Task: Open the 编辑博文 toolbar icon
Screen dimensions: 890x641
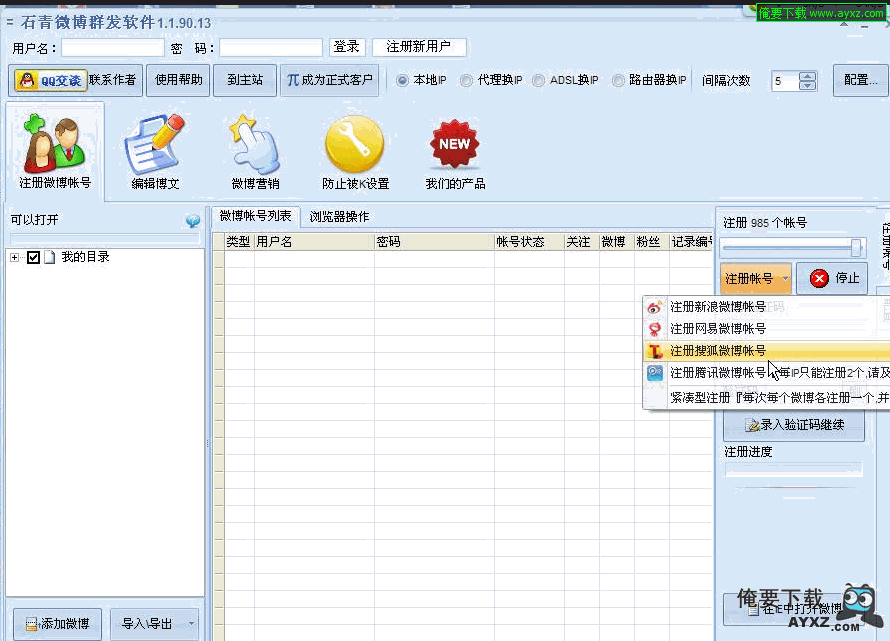Action: 155,151
